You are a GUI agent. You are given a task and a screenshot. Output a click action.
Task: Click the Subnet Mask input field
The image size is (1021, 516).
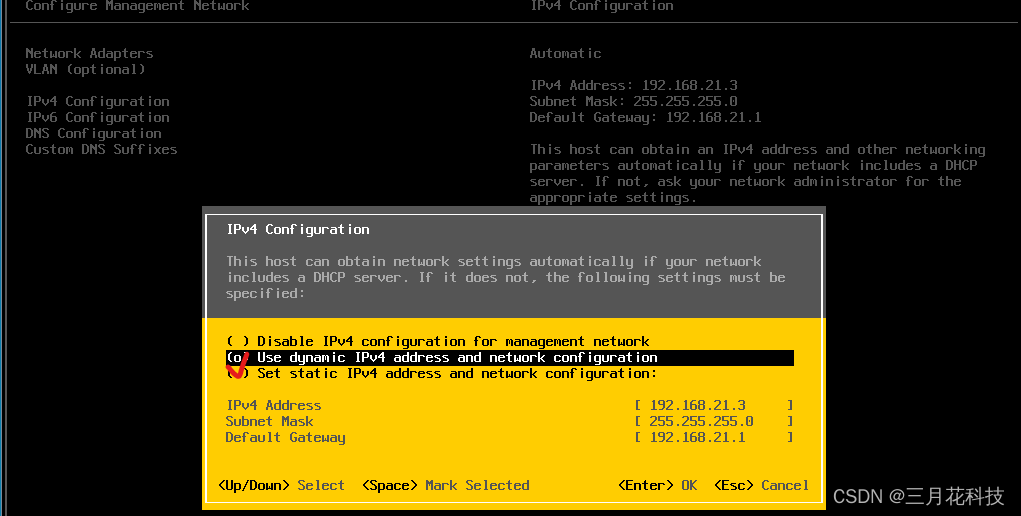(x=714, y=422)
